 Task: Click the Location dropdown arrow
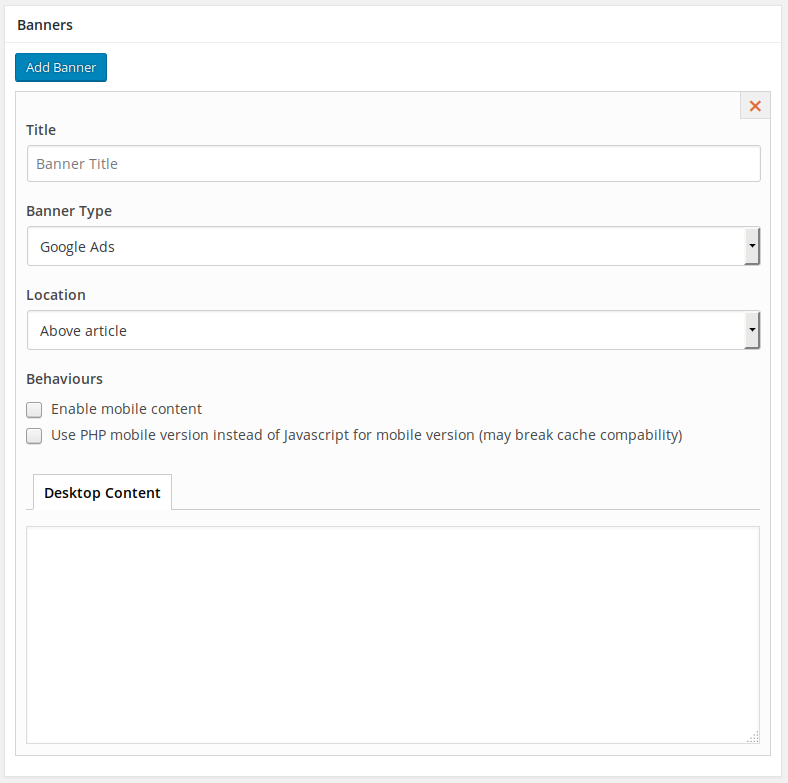[752, 330]
